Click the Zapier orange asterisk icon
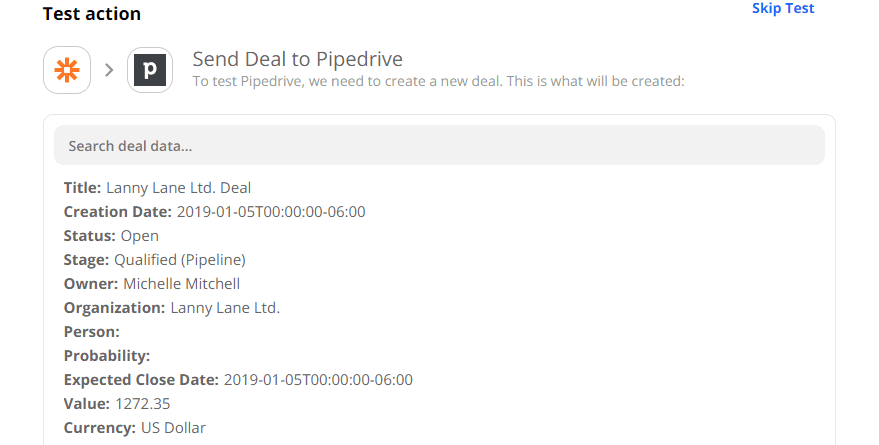Viewport: 879px width, 445px height. (x=67, y=70)
